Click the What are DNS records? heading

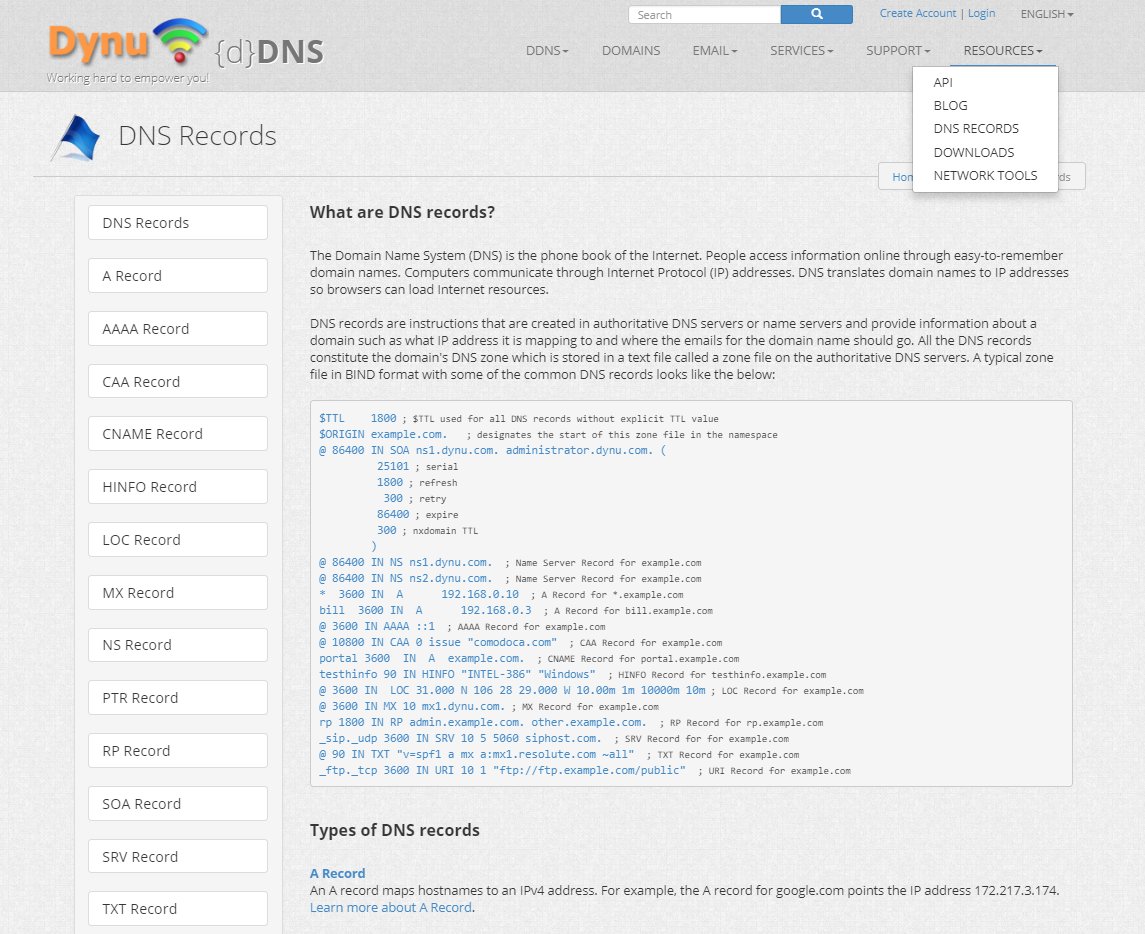(x=402, y=212)
